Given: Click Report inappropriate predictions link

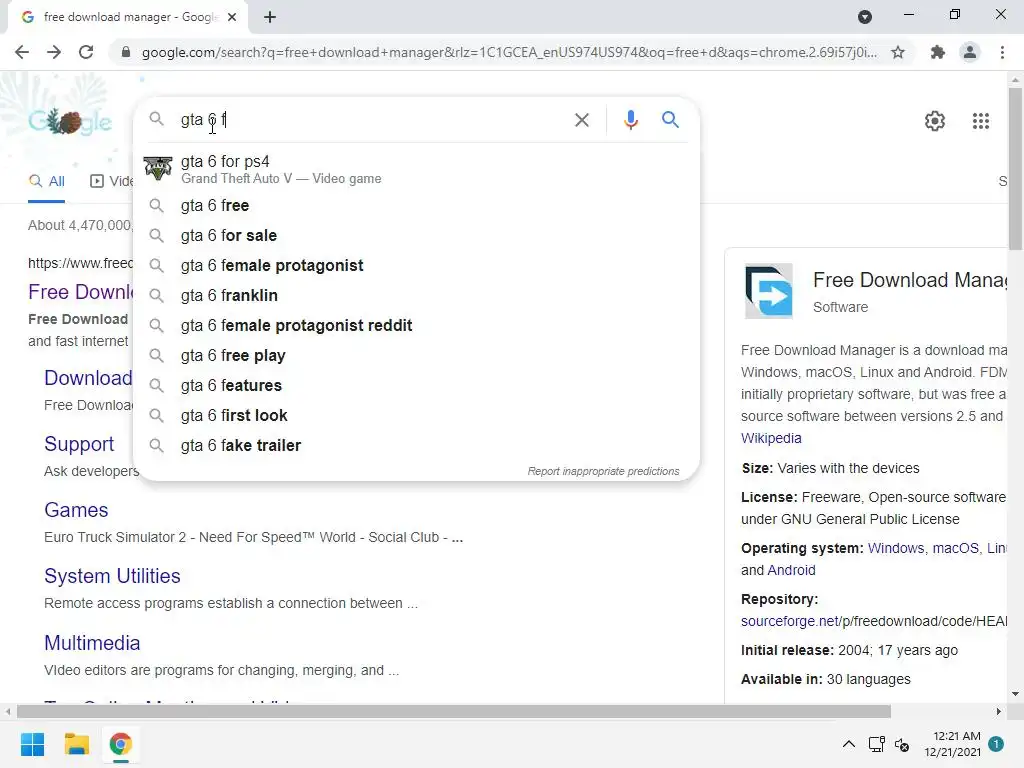Looking at the screenshot, I should click(x=603, y=472).
